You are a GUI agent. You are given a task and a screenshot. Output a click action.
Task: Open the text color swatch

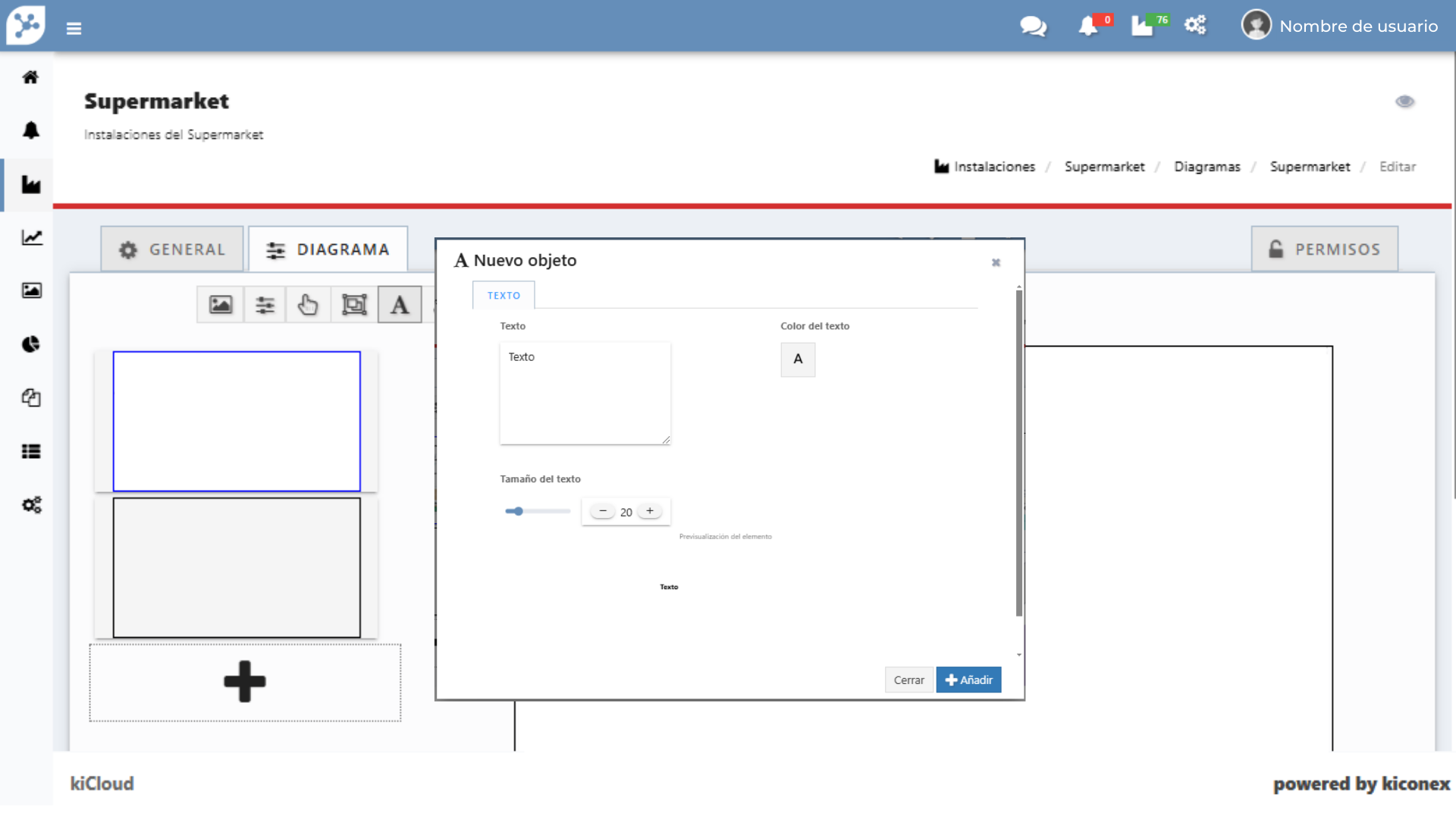[x=798, y=359]
